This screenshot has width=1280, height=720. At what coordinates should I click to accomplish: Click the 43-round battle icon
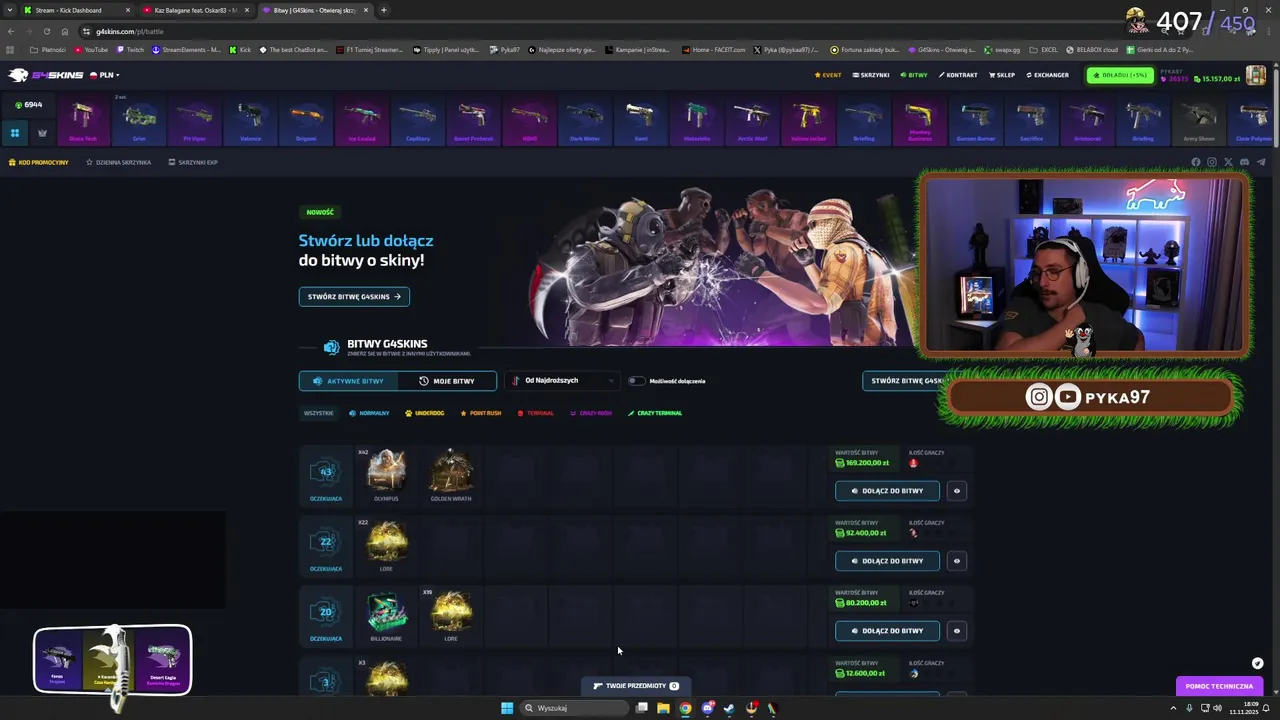tap(325, 472)
